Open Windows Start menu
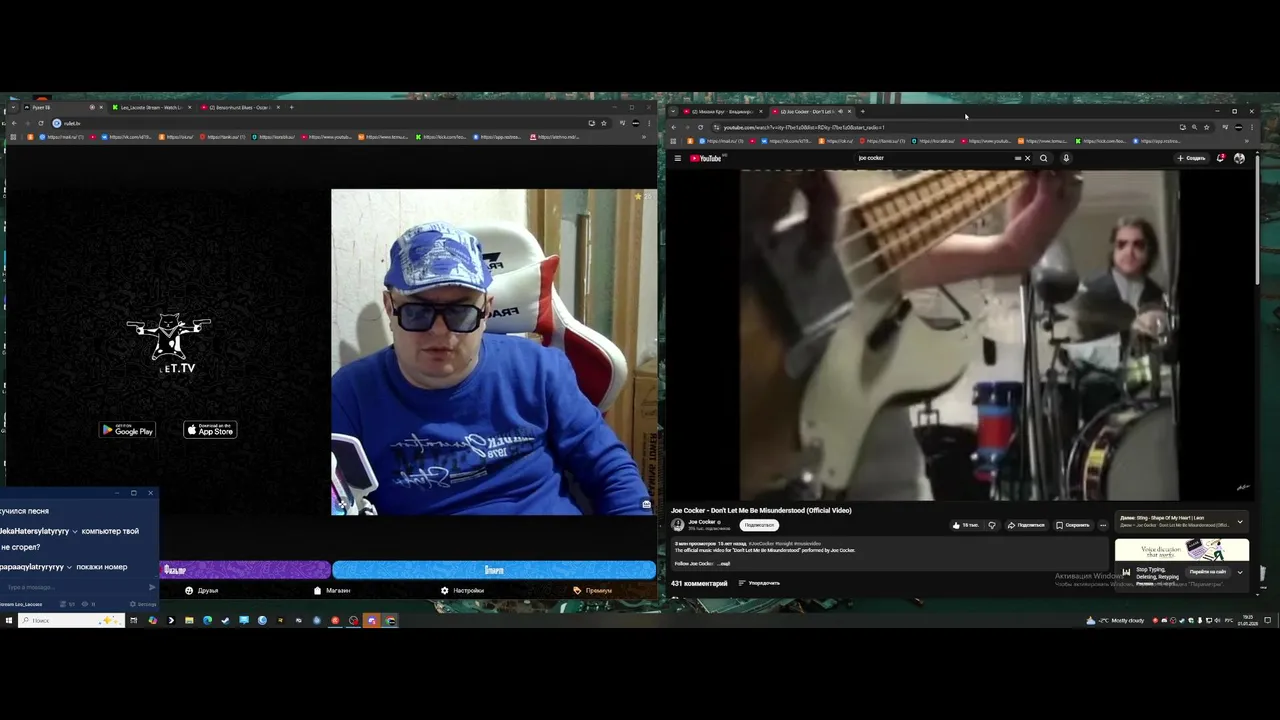Screen dimensions: 1280x720 coord(9,620)
